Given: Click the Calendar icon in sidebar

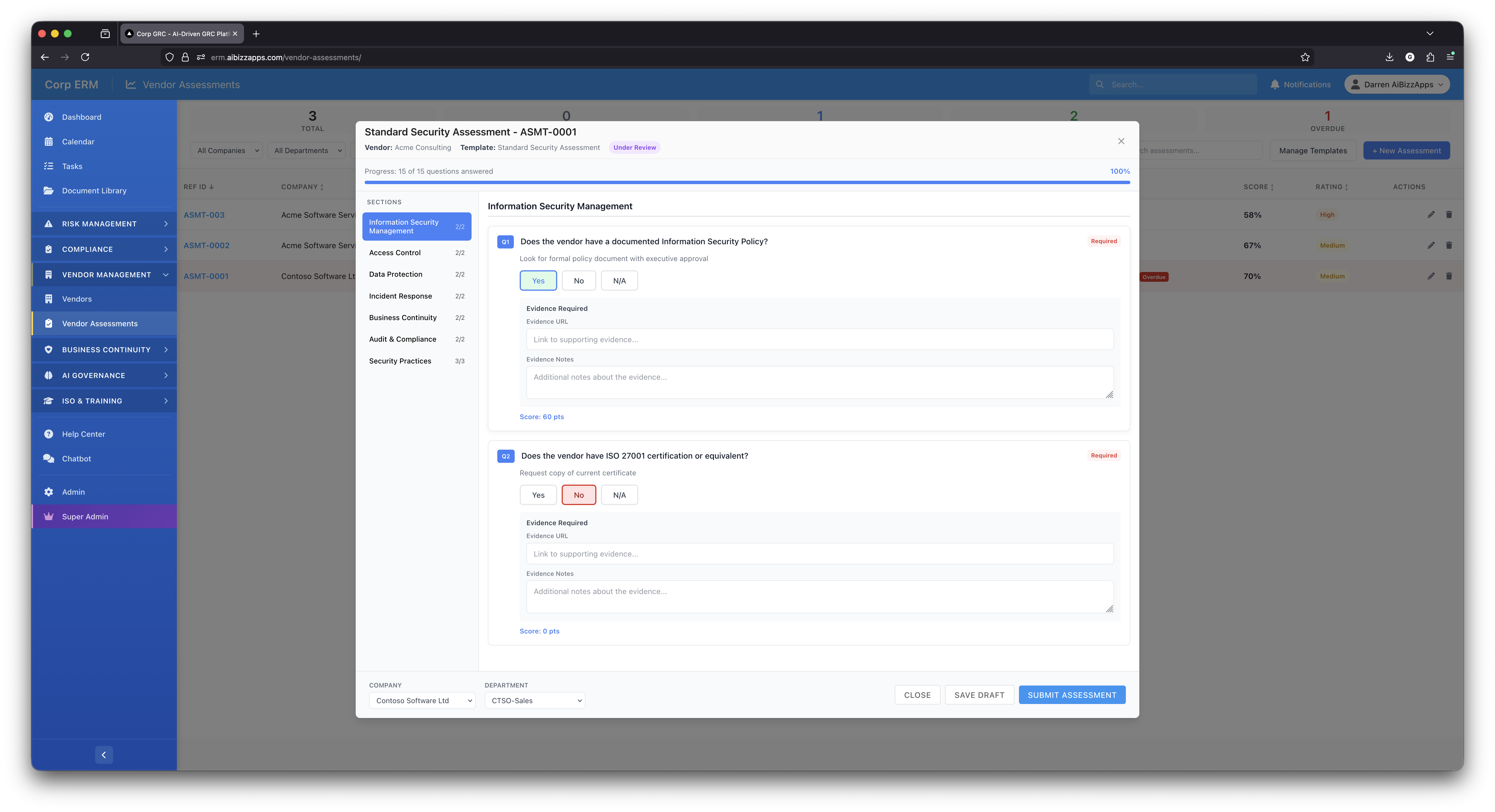Looking at the screenshot, I should [x=49, y=142].
